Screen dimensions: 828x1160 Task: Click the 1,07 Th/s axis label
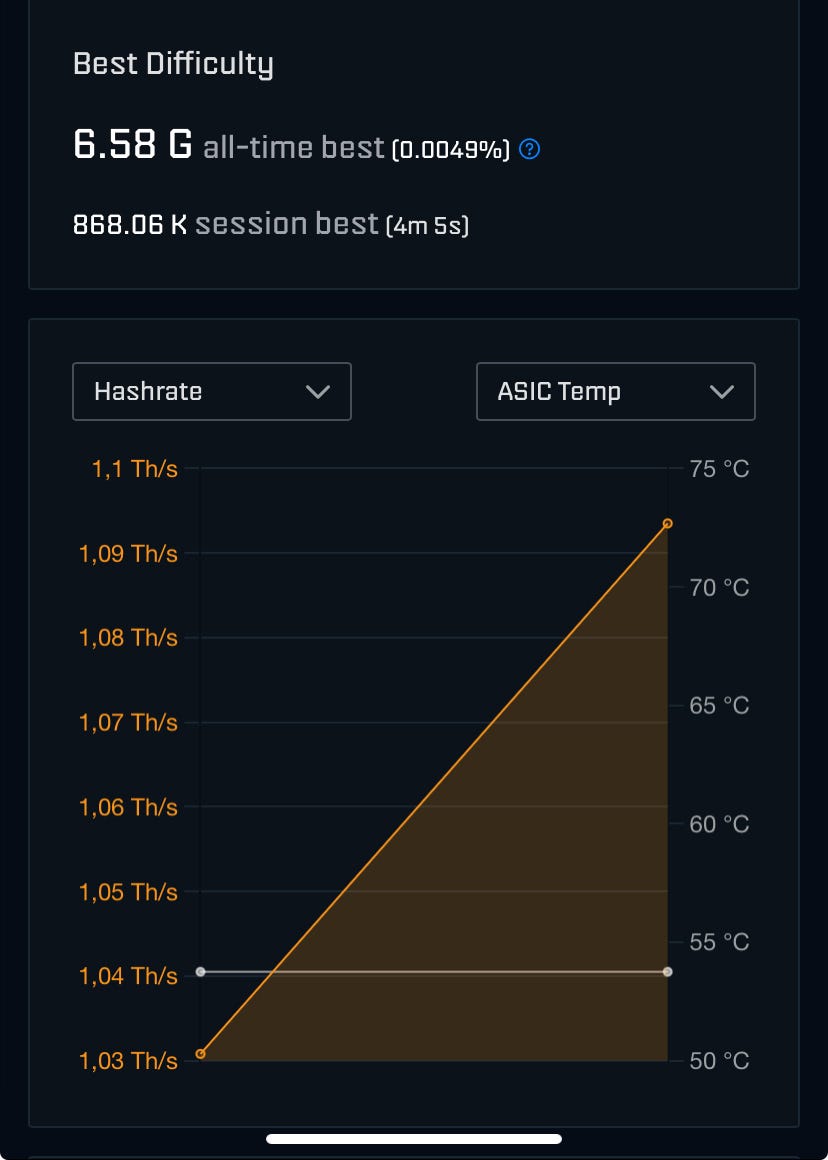pos(128,722)
